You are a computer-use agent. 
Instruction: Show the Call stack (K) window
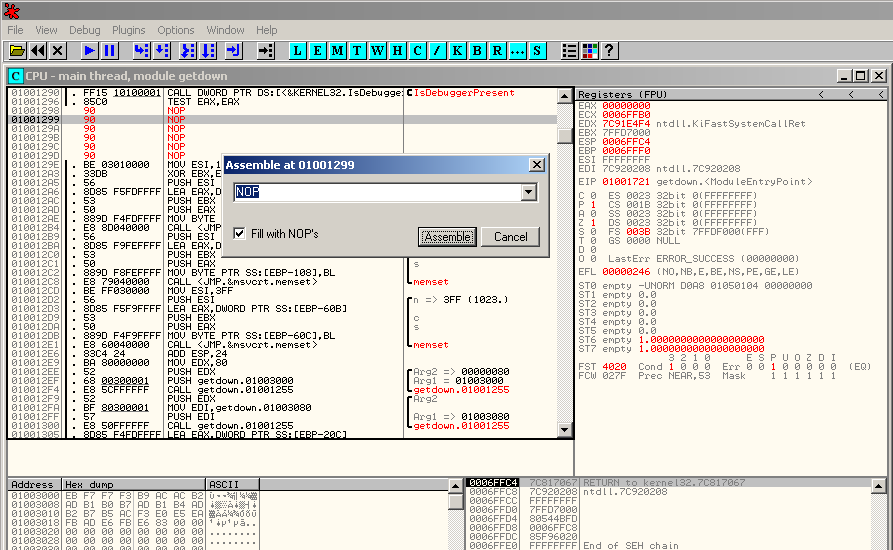click(457, 50)
